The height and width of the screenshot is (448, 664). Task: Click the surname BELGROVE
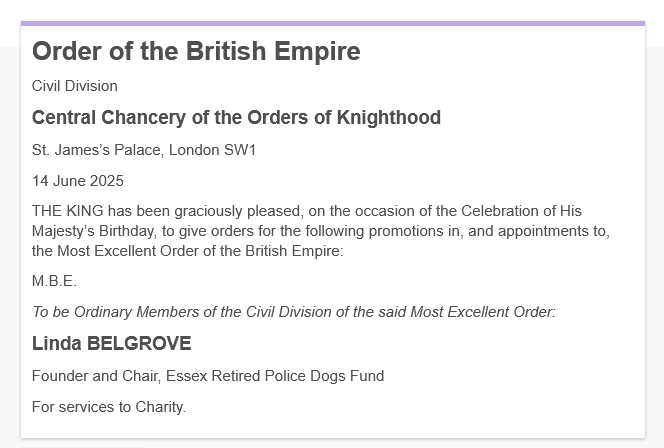click(x=139, y=343)
